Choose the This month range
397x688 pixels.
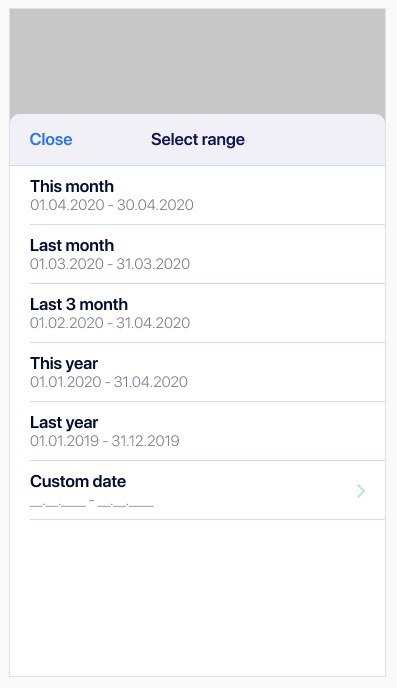(x=197, y=195)
